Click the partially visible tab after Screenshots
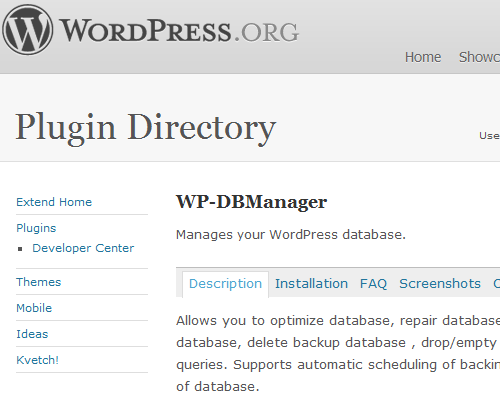The image size is (500, 400). pyautogui.click(x=497, y=284)
